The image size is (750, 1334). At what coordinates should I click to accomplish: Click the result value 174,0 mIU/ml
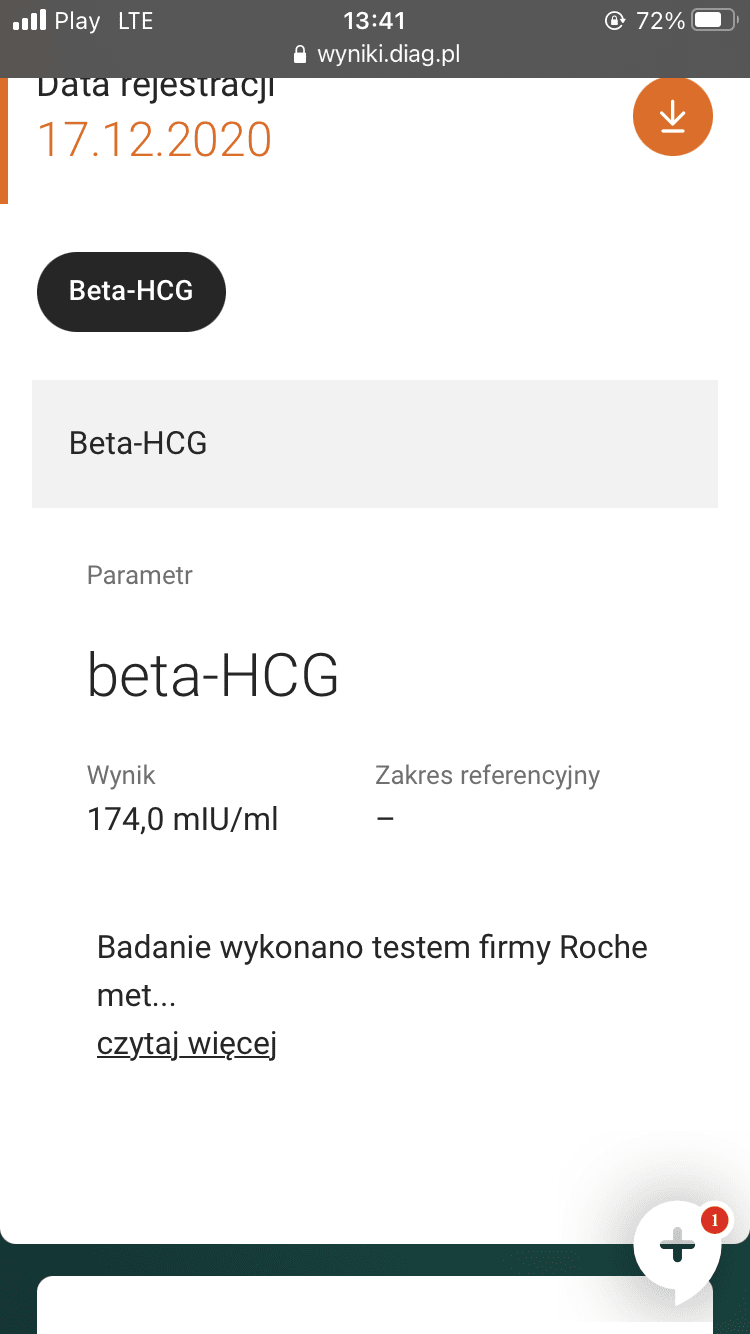(183, 820)
